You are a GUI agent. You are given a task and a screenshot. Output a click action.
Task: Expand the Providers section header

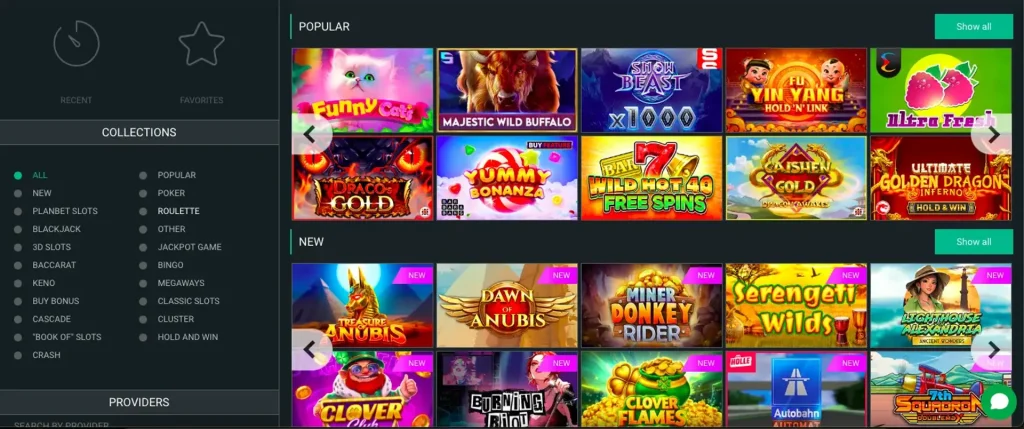coord(139,402)
